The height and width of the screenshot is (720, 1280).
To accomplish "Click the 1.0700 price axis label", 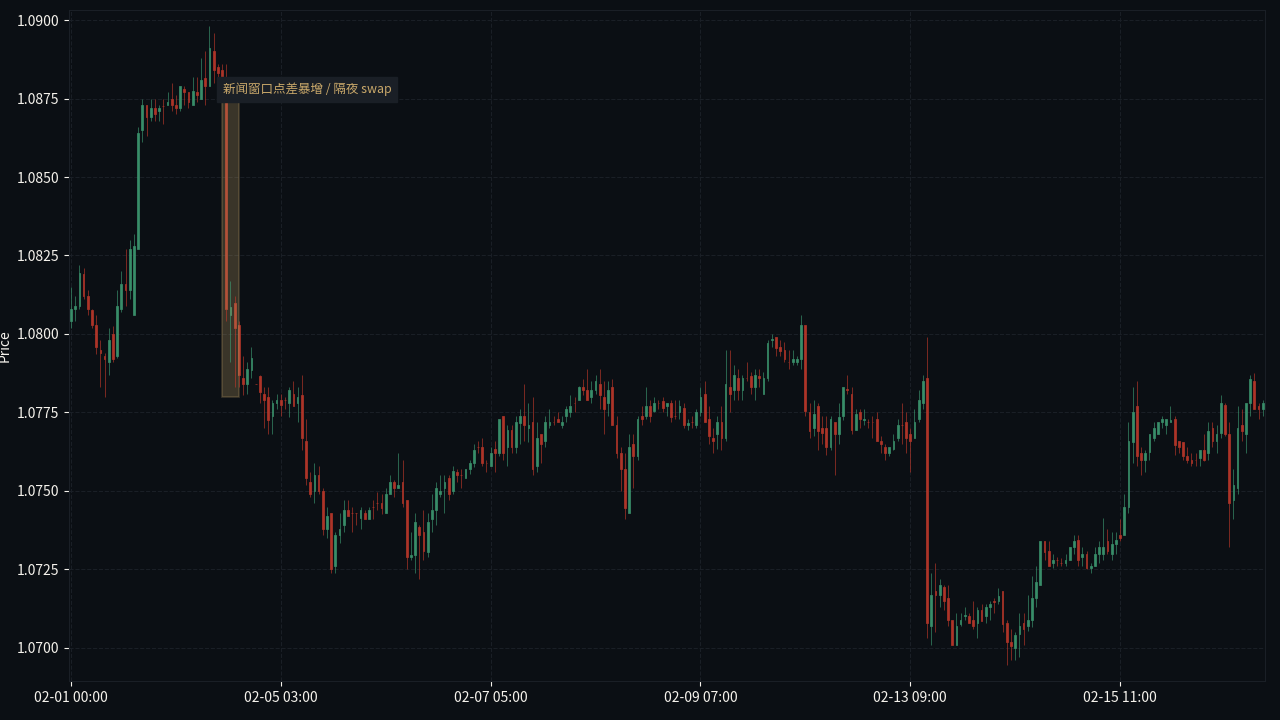I will [x=38, y=648].
